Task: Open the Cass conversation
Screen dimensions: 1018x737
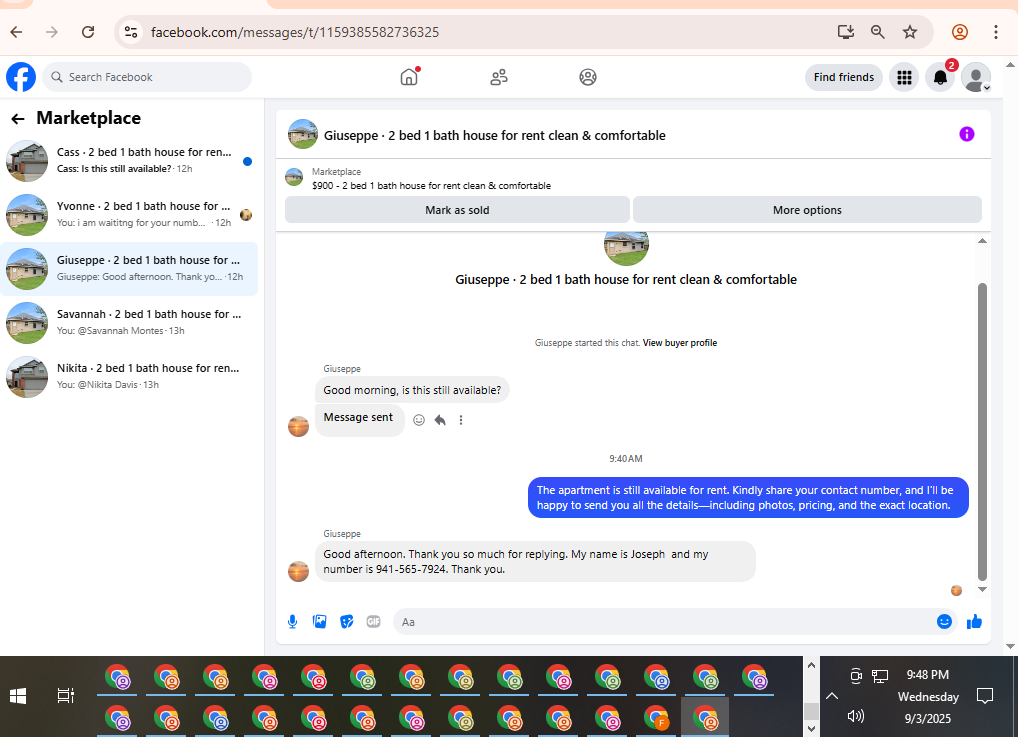Action: click(x=129, y=160)
